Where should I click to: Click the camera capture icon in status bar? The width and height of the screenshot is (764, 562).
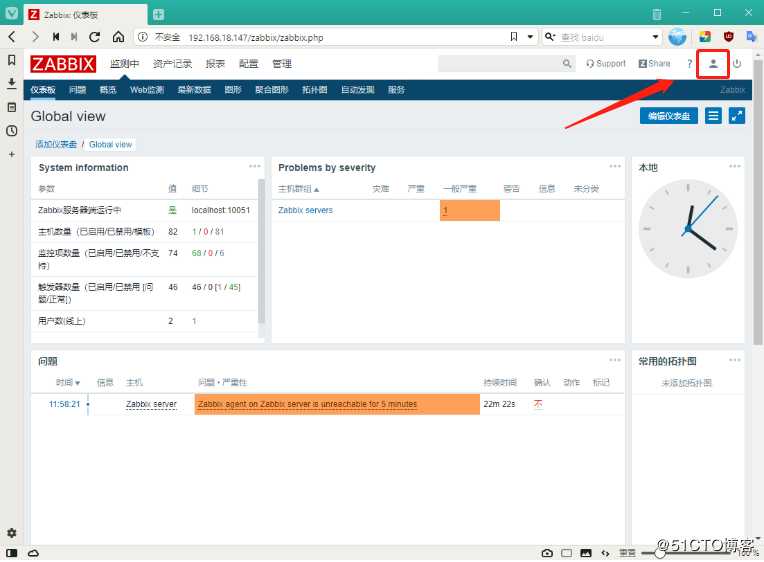547,554
